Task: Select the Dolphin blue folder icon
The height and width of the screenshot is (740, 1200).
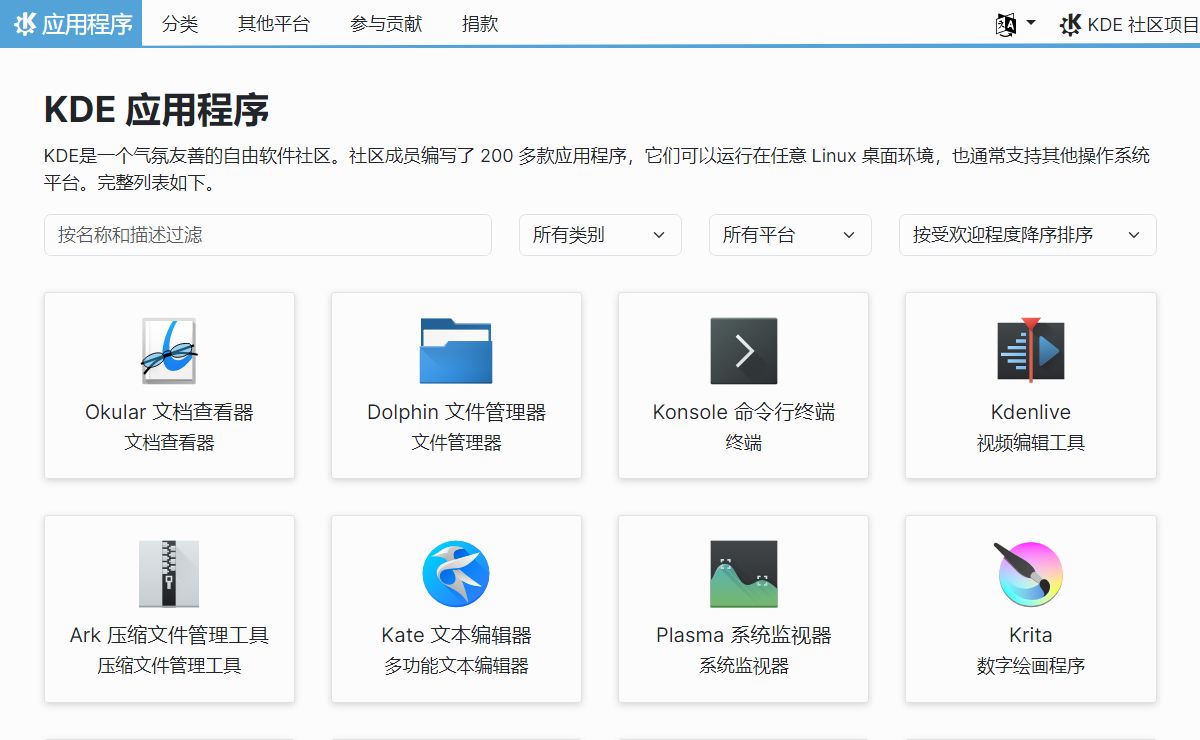Action: point(456,351)
